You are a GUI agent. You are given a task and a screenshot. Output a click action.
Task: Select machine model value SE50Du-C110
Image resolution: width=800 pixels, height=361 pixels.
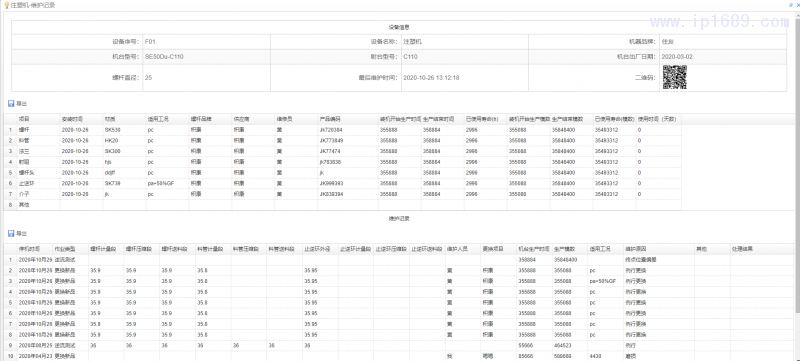pyautogui.click(x=164, y=57)
